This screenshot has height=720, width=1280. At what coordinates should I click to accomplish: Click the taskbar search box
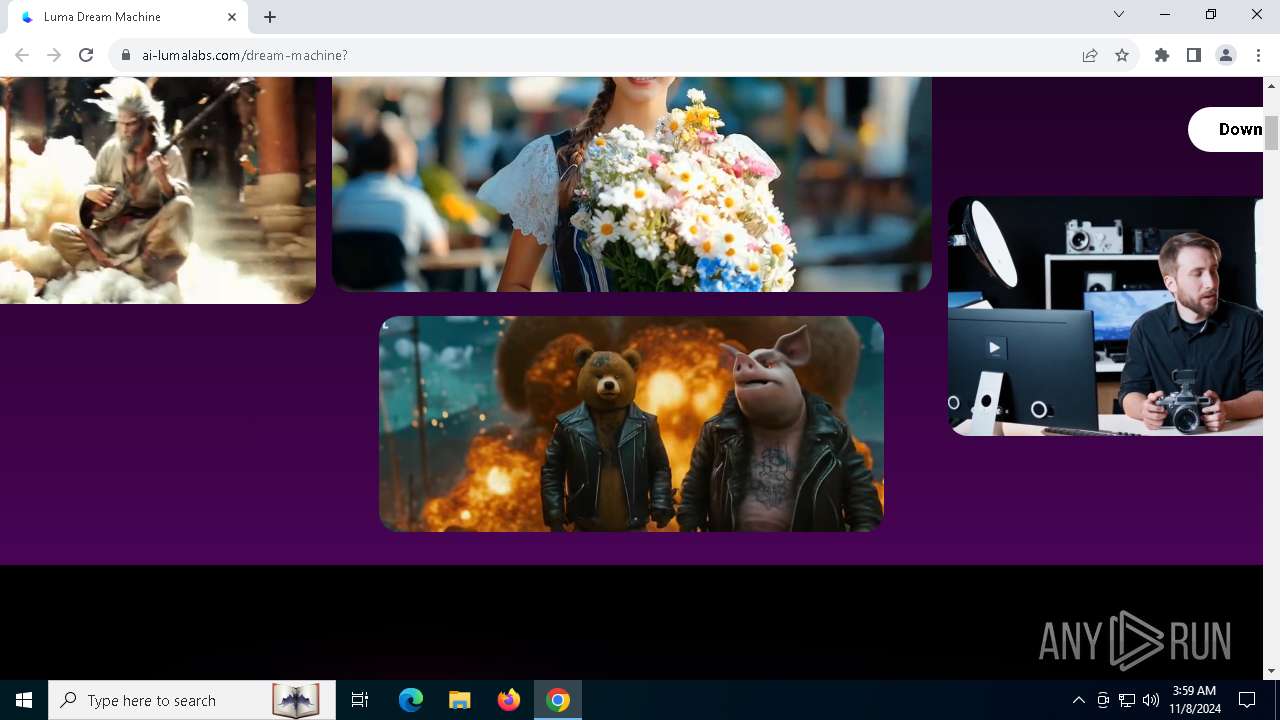coord(192,700)
